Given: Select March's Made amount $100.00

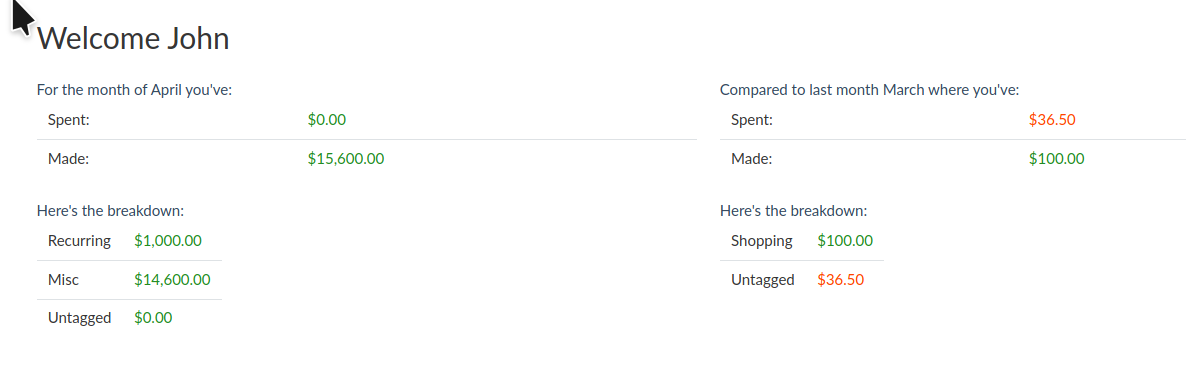Looking at the screenshot, I should pyautogui.click(x=1057, y=159).
